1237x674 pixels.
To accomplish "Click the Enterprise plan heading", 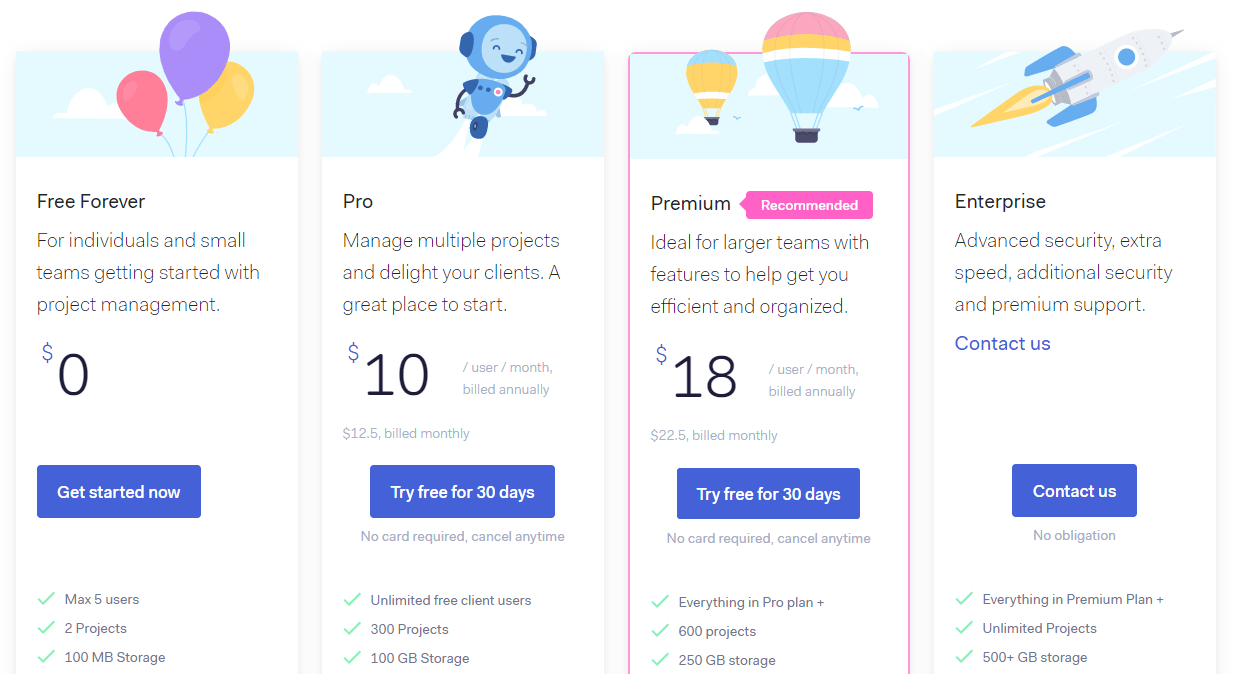I will (1000, 201).
